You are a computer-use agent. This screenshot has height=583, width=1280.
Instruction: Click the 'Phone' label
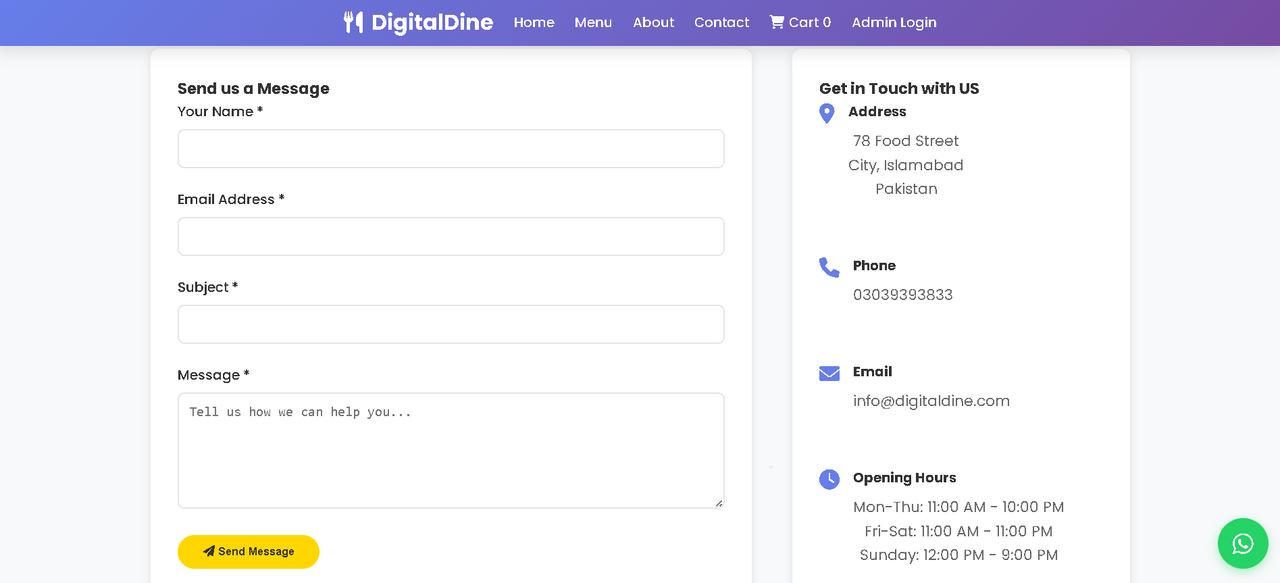[x=874, y=266]
